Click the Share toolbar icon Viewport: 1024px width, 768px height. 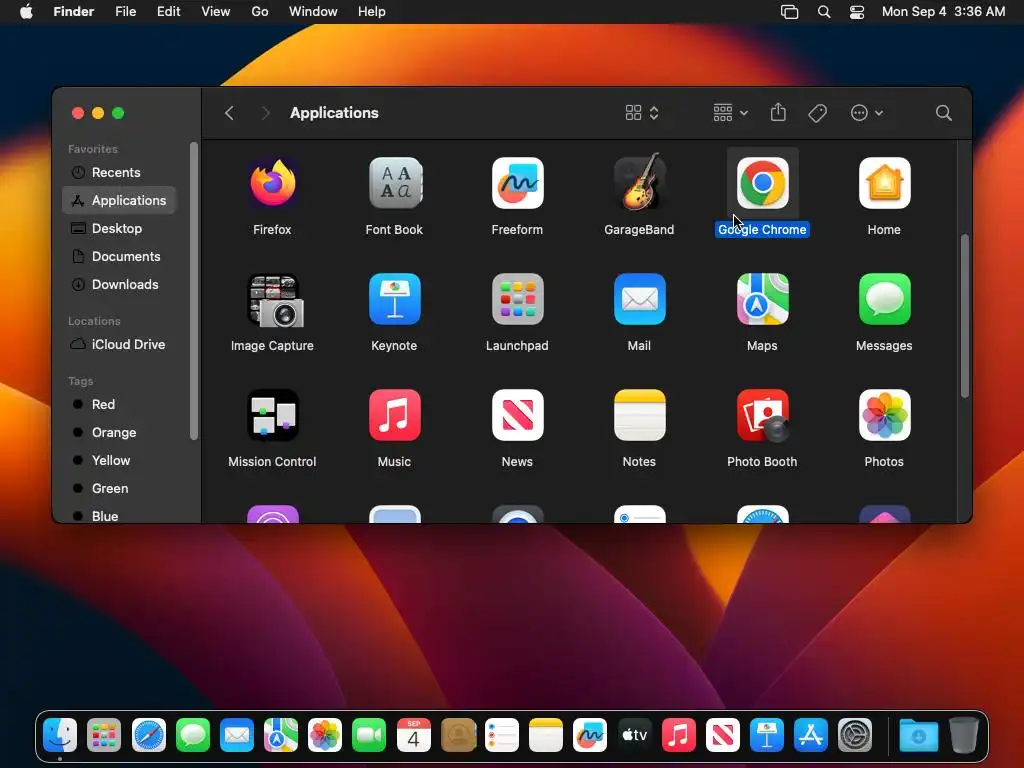778,112
